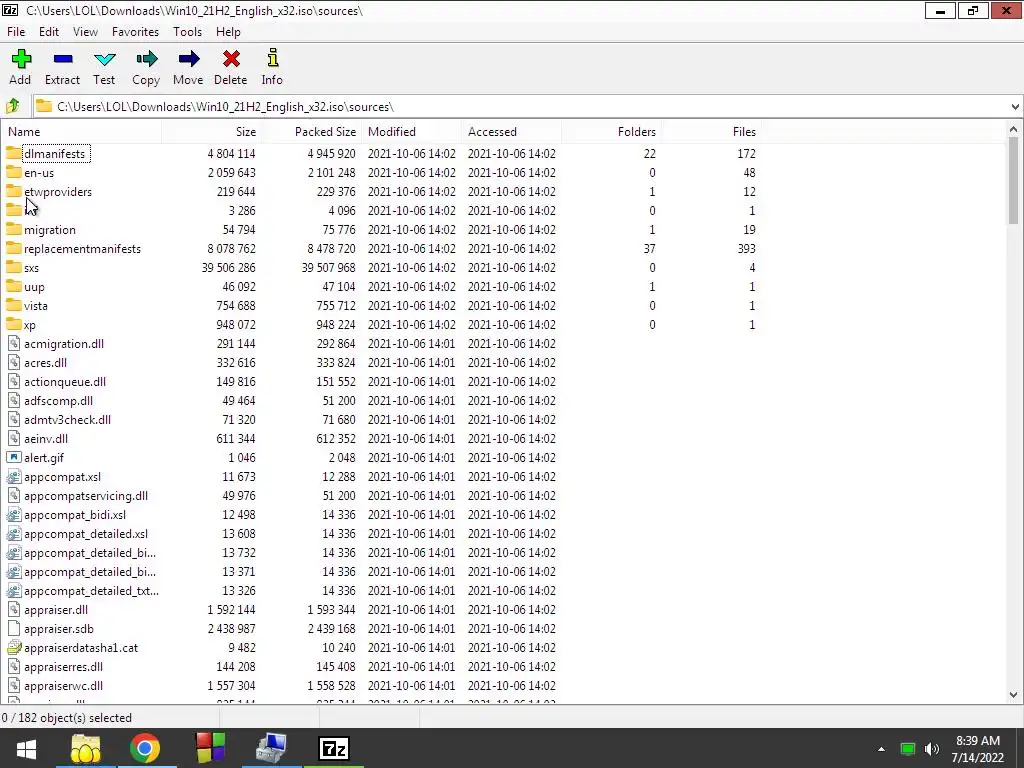This screenshot has width=1024, height=768.
Task: Sort by the Name column header
Action: pyautogui.click(x=82, y=131)
